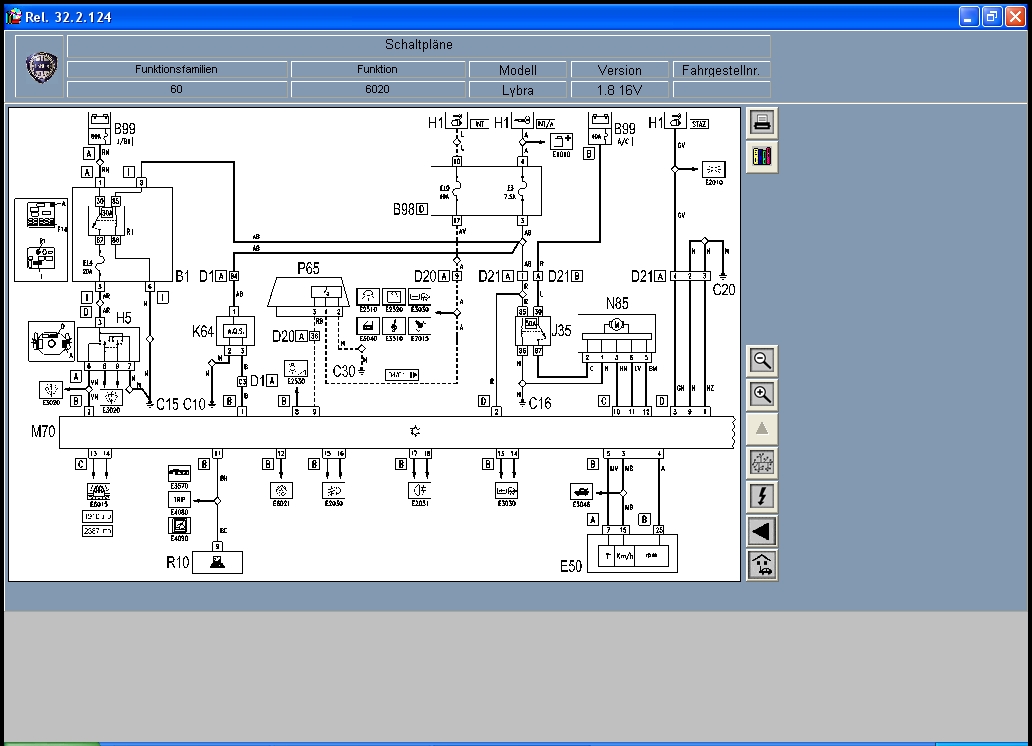Screen dimensions: 1032x746
Task: Select the E50 control unit box
Action: pyautogui.click(x=632, y=554)
